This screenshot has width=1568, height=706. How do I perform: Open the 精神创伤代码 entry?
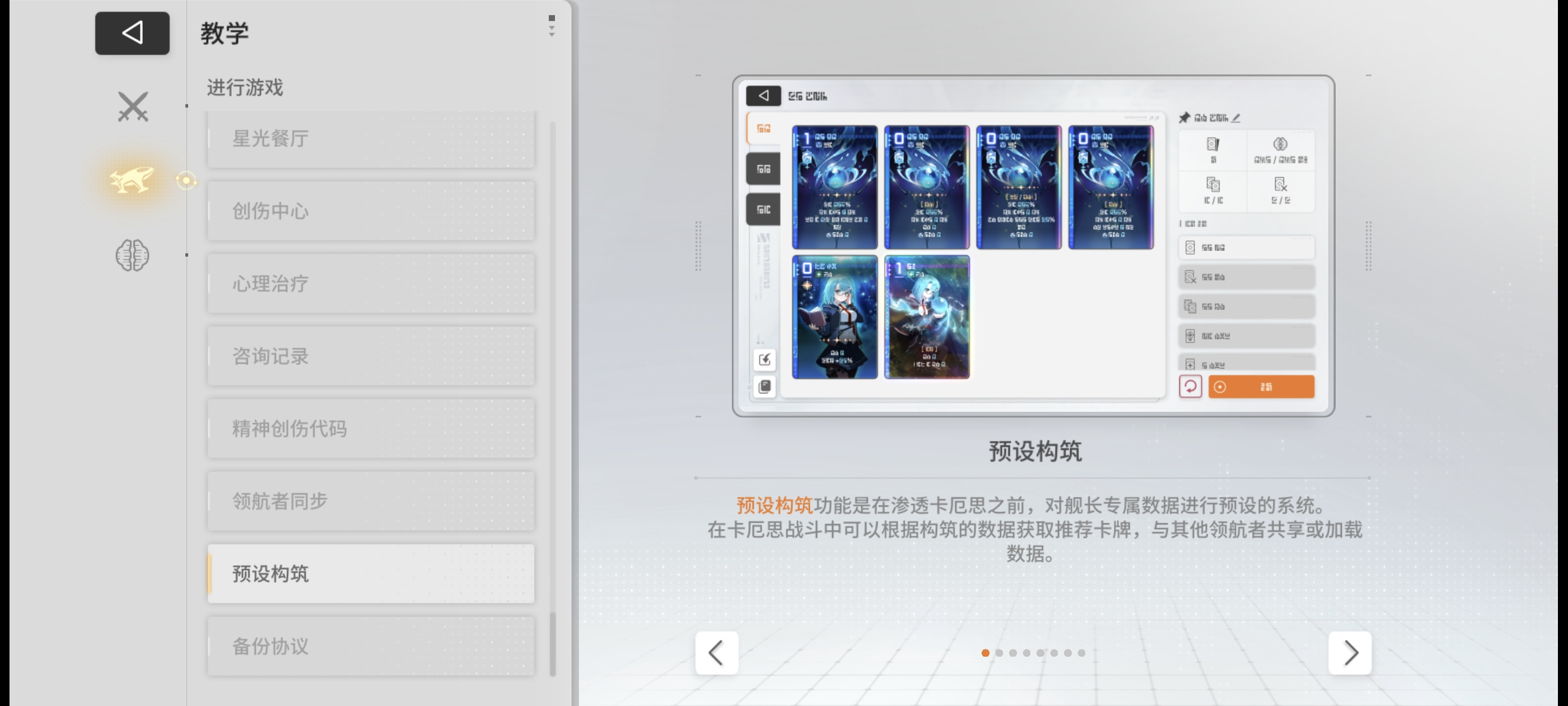point(371,428)
